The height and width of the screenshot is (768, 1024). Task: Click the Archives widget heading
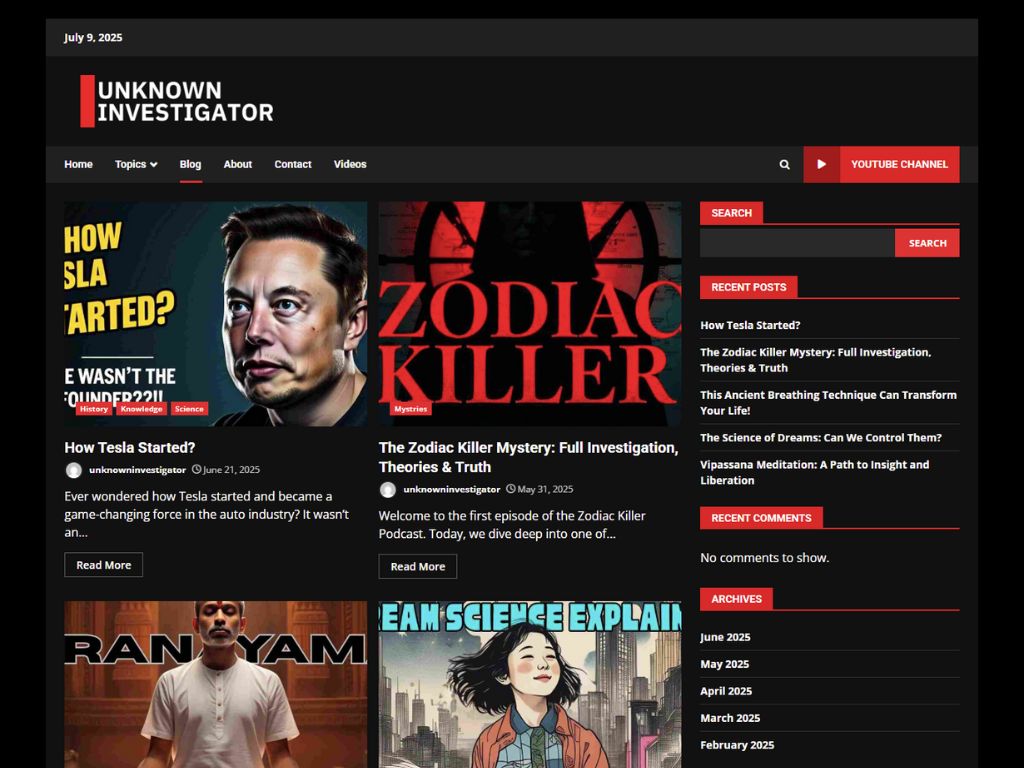tap(736, 599)
